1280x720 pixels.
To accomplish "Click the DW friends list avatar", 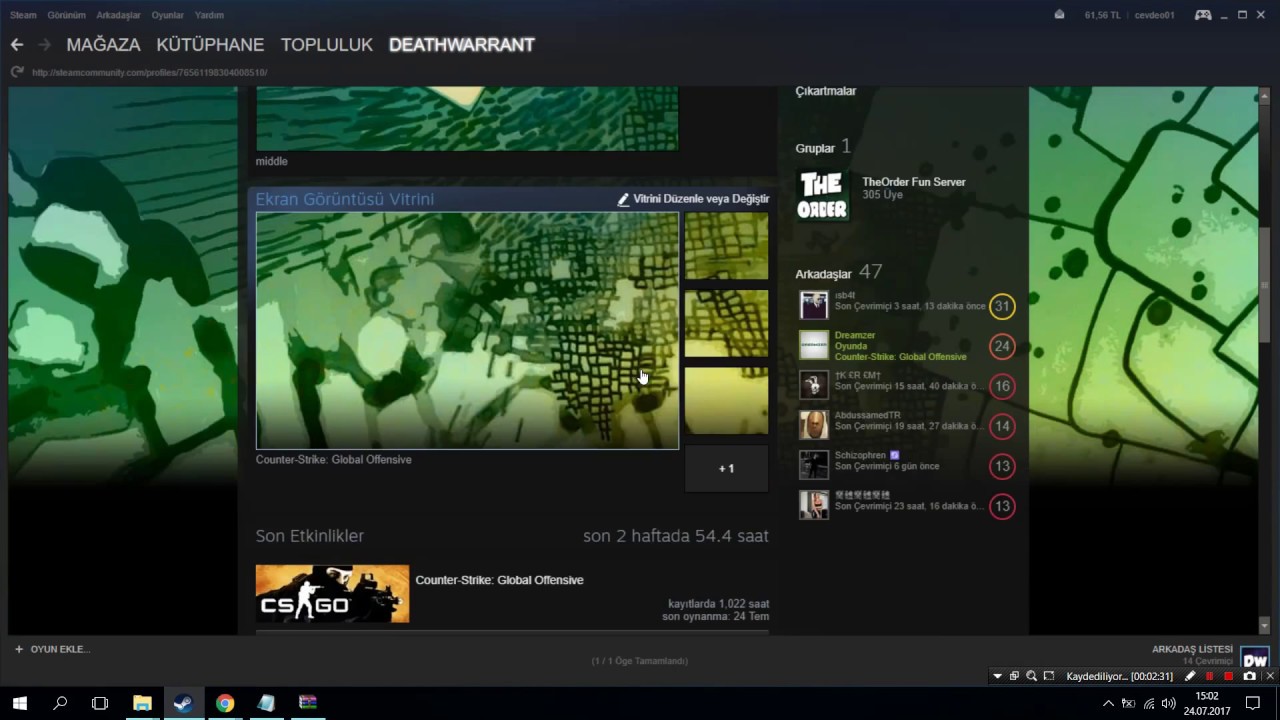I will coord(1254,657).
